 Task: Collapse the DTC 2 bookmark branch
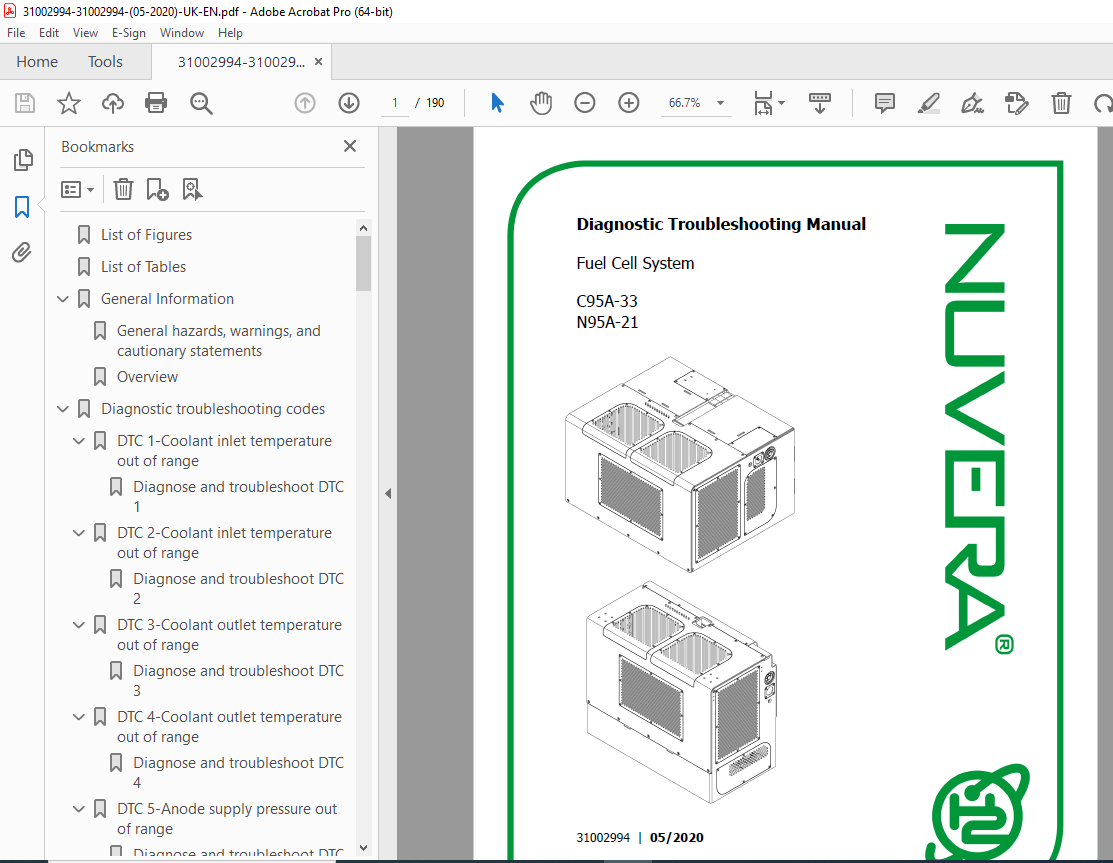(x=79, y=533)
